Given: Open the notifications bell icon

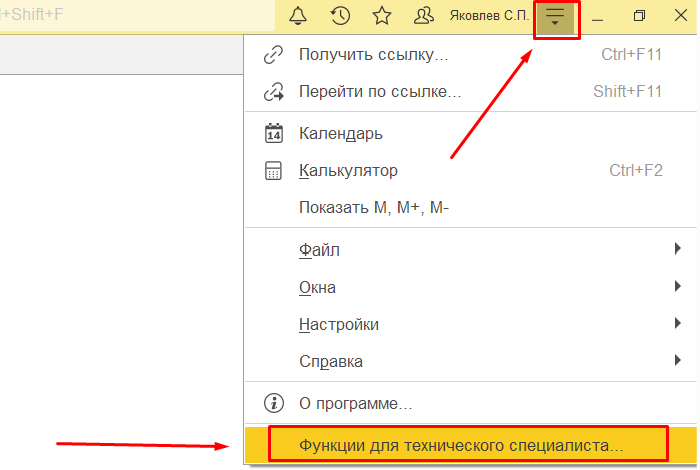Looking at the screenshot, I should [x=298, y=16].
